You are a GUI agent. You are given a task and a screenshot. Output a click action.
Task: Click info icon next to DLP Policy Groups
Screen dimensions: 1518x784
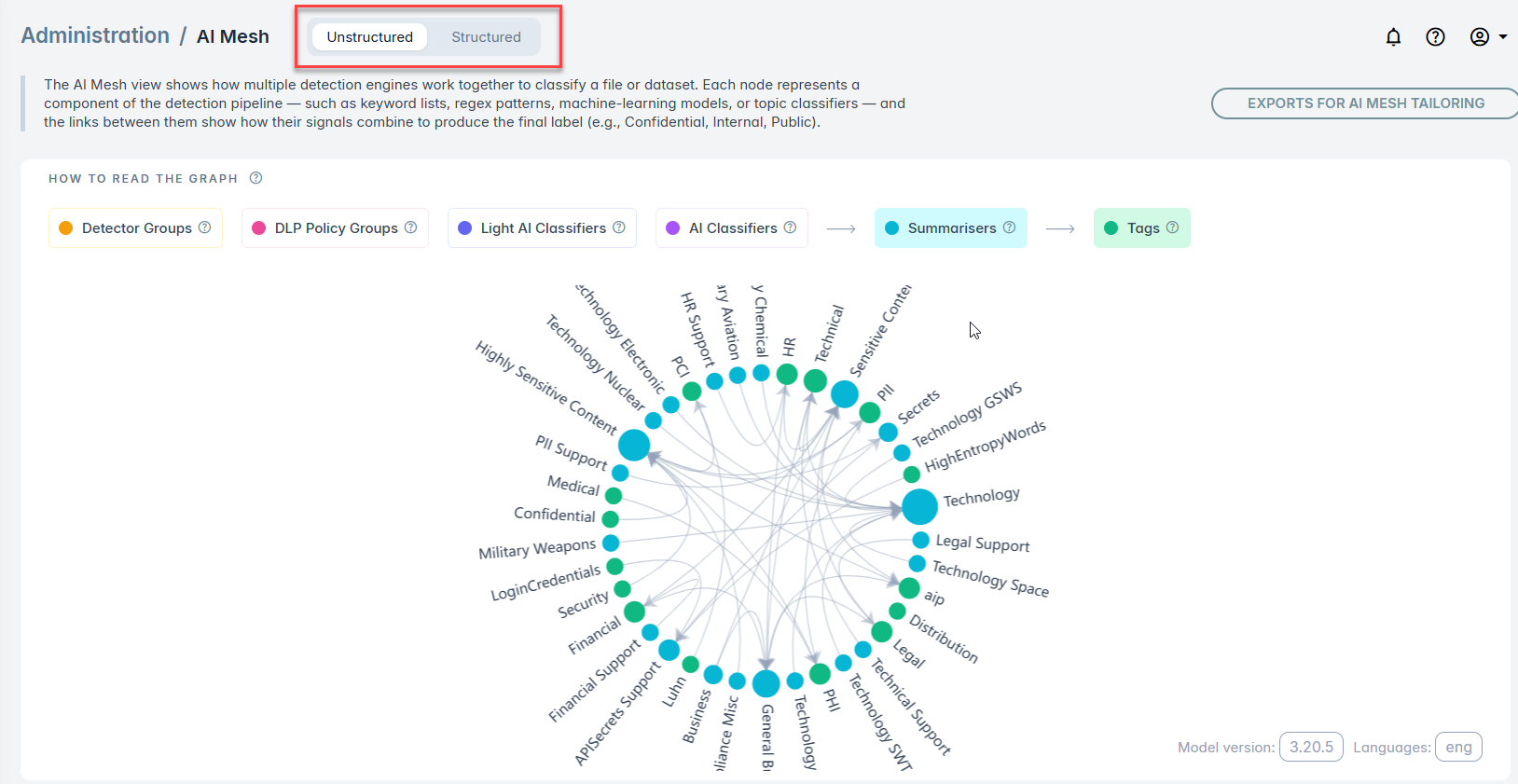coord(410,227)
